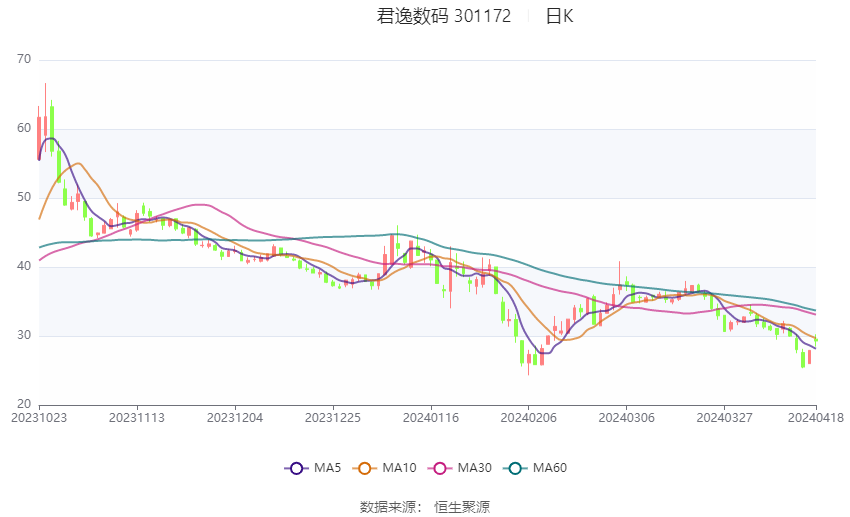Click the 70 y-axis price label
This screenshot has height=517, width=850.
[x=24, y=59]
